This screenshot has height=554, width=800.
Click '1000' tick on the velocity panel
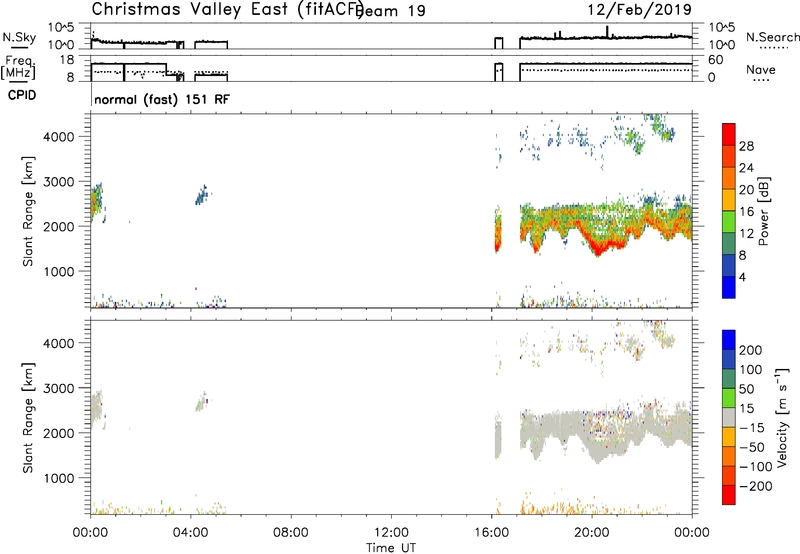click(x=59, y=478)
